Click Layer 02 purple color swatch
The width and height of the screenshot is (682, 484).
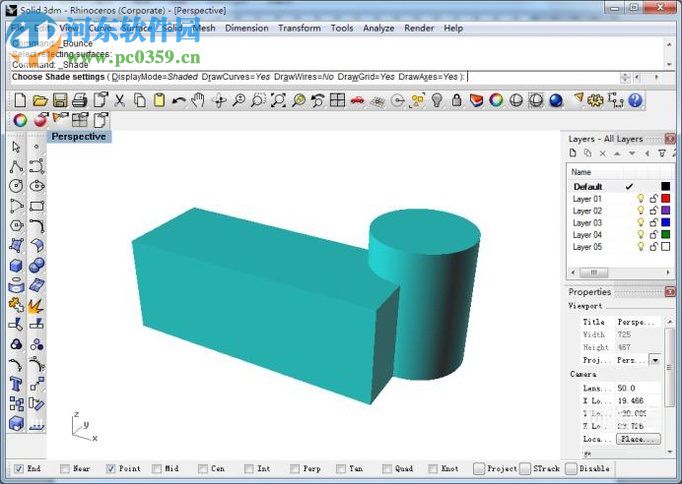pyautogui.click(x=665, y=211)
